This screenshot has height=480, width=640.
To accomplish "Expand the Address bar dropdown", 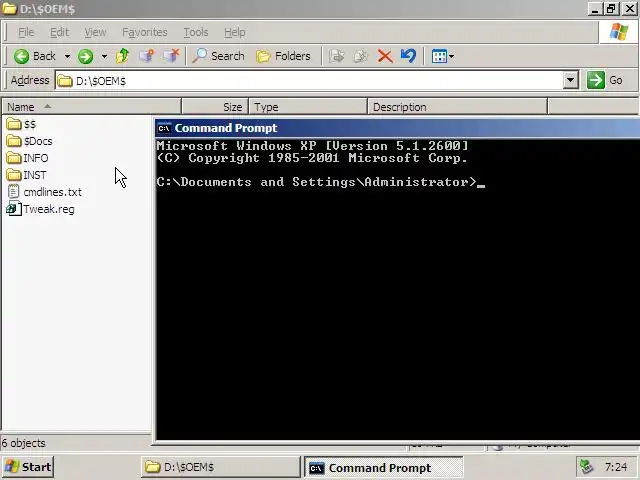I will pyautogui.click(x=571, y=80).
